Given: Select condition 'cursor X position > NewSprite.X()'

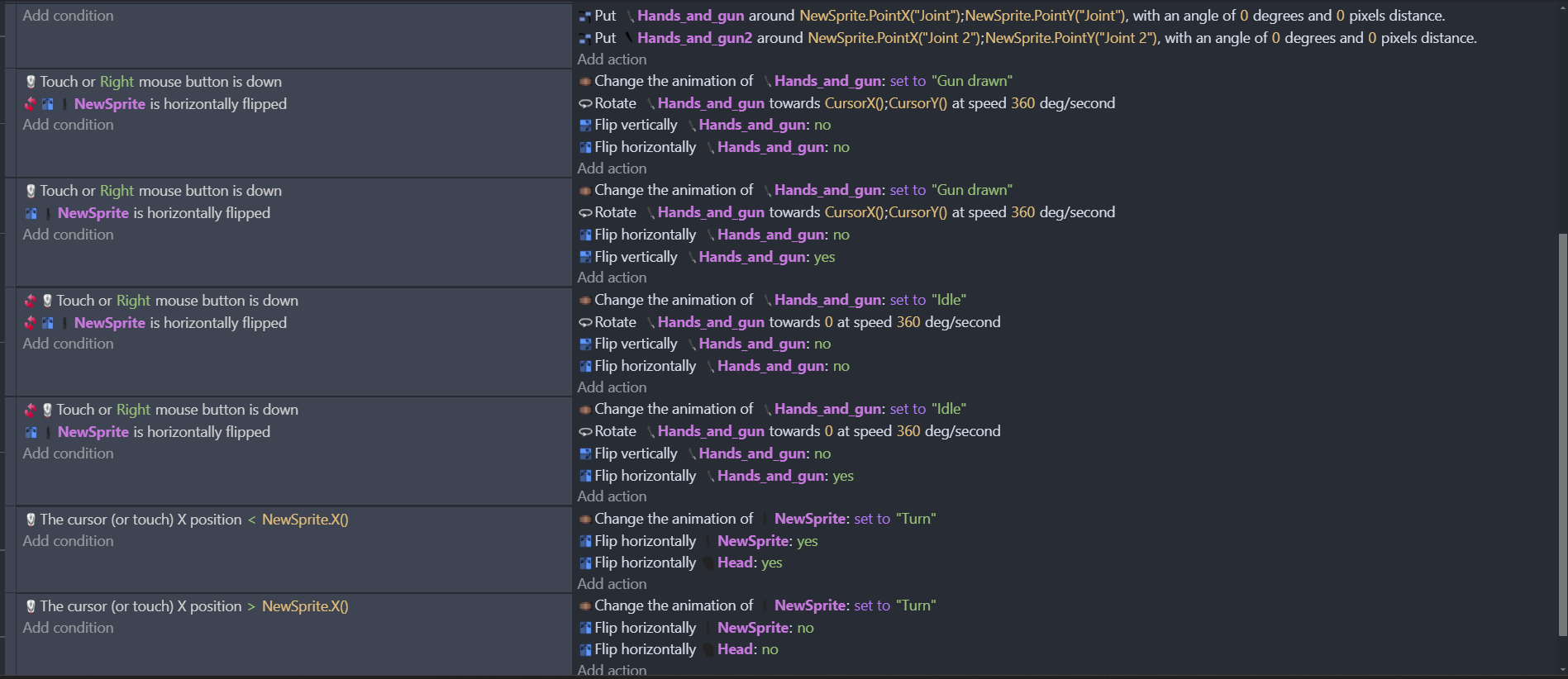Looking at the screenshot, I should [x=187, y=606].
